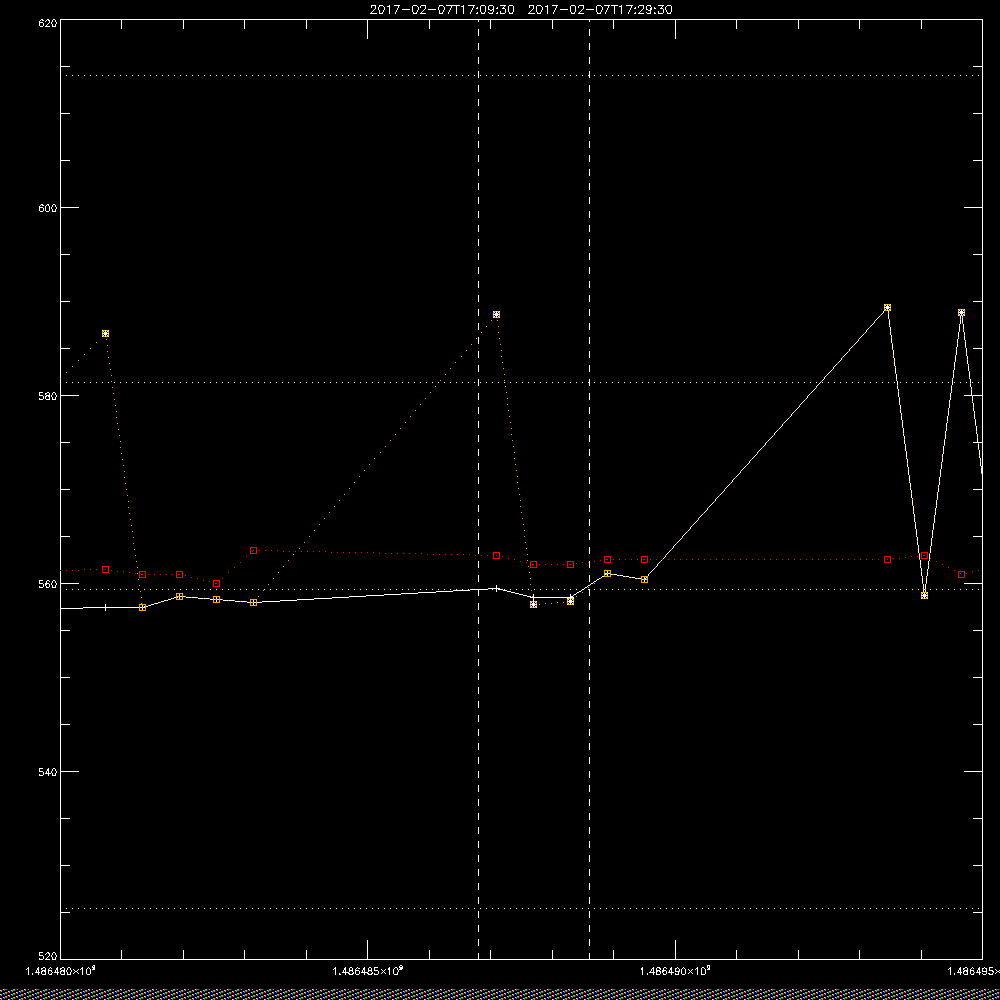Click the start timestamp 2017-02-07T17:09:30 in title
1000x1000 pixels.
click(442, 10)
